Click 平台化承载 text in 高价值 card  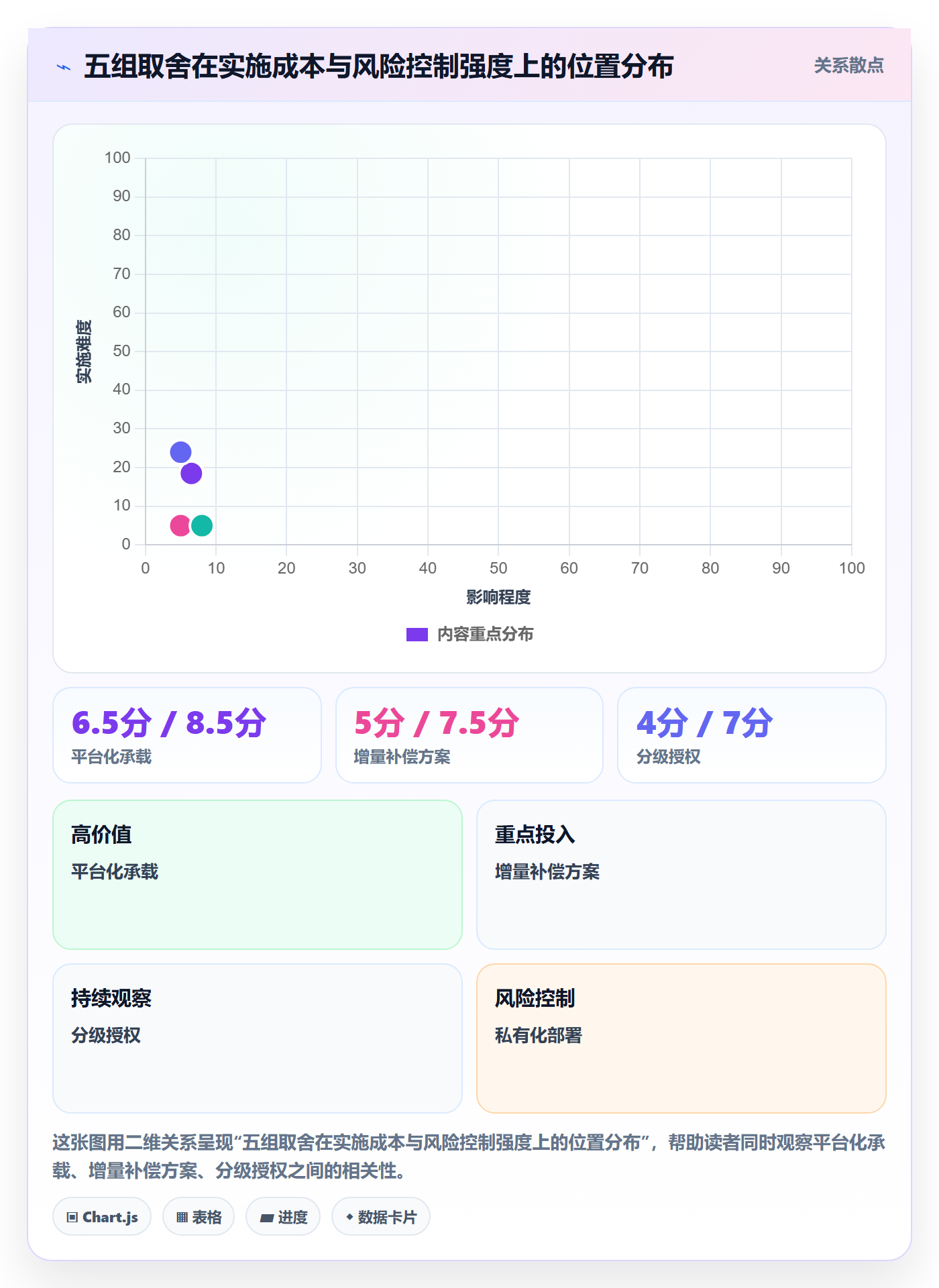pyautogui.click(x=115, y=871)
